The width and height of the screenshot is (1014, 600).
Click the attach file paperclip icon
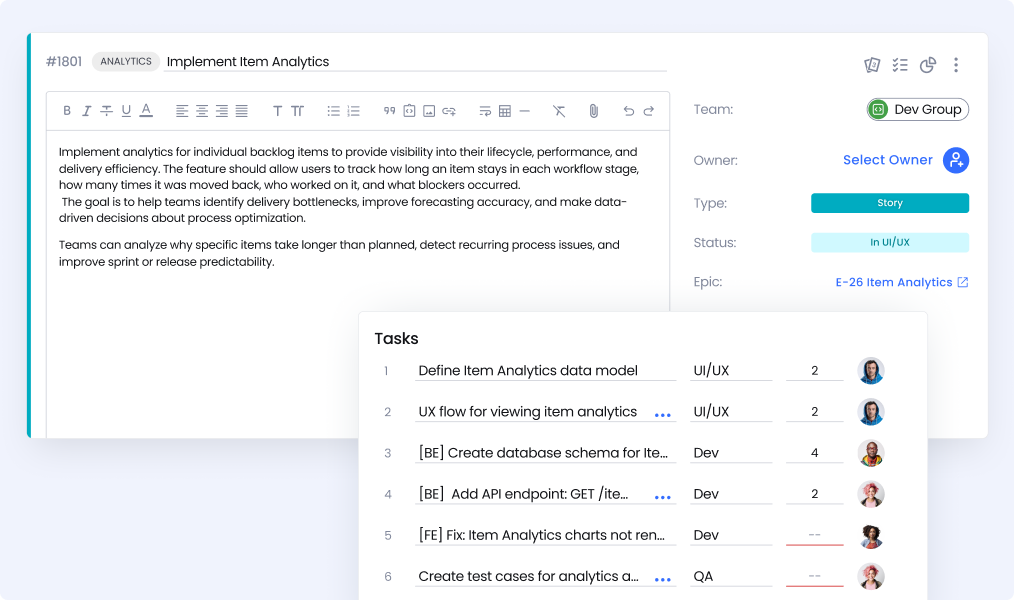click(x=593, y=111)
